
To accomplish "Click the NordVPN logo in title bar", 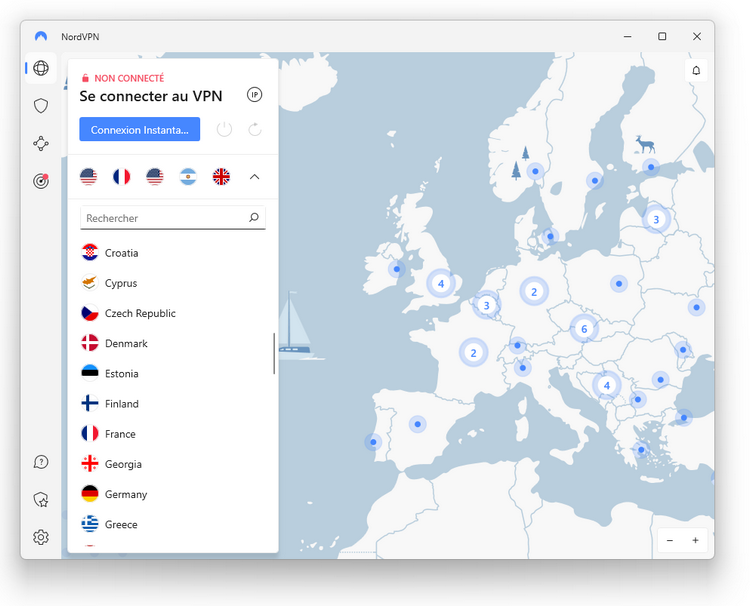I will (41, 36).
